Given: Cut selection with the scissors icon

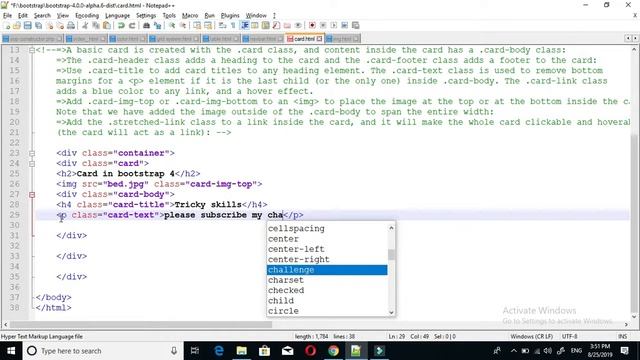Looking at the screenshot, I should [x=85, y=26].
